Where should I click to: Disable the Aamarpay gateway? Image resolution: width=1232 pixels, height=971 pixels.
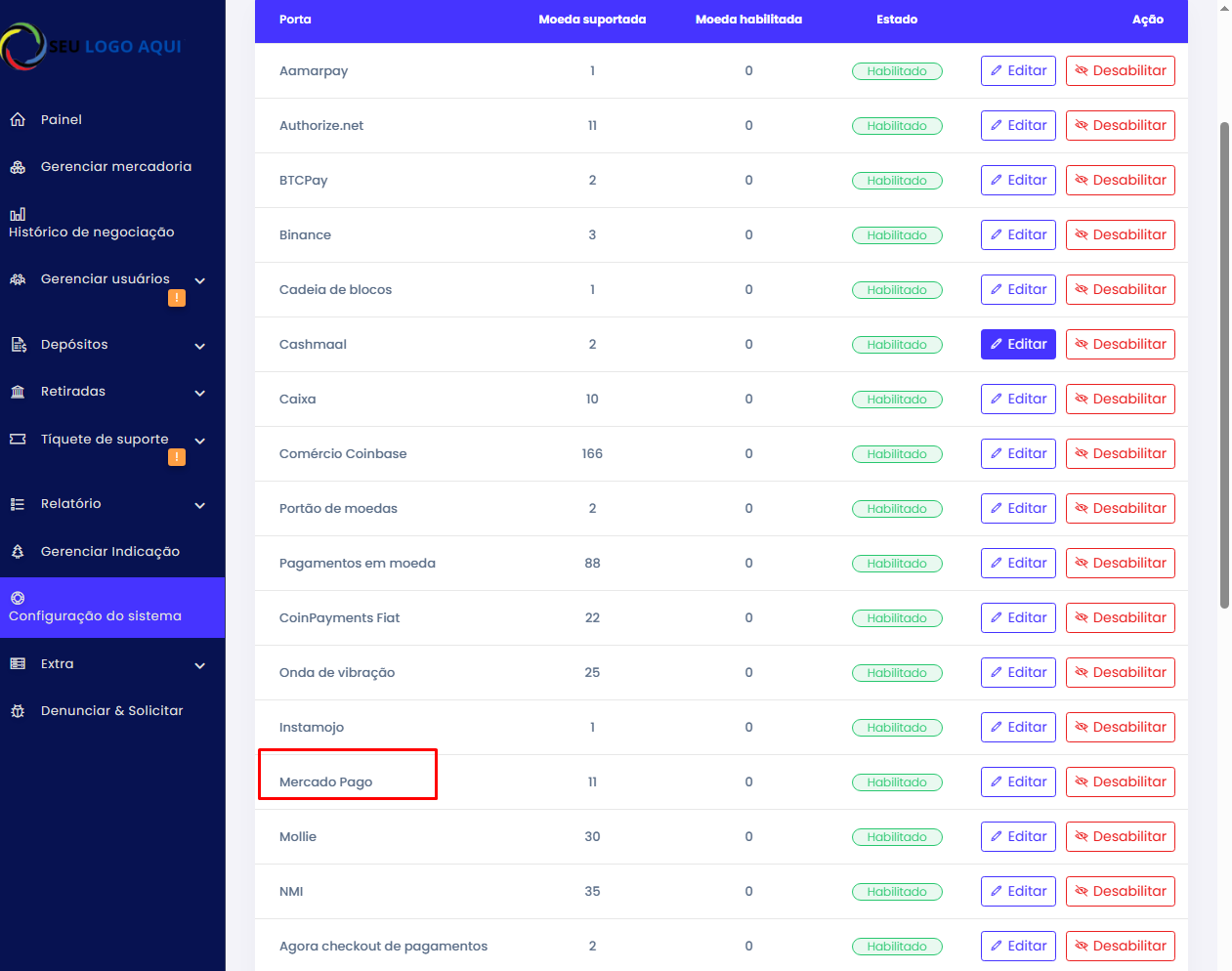coord(1120,70)
